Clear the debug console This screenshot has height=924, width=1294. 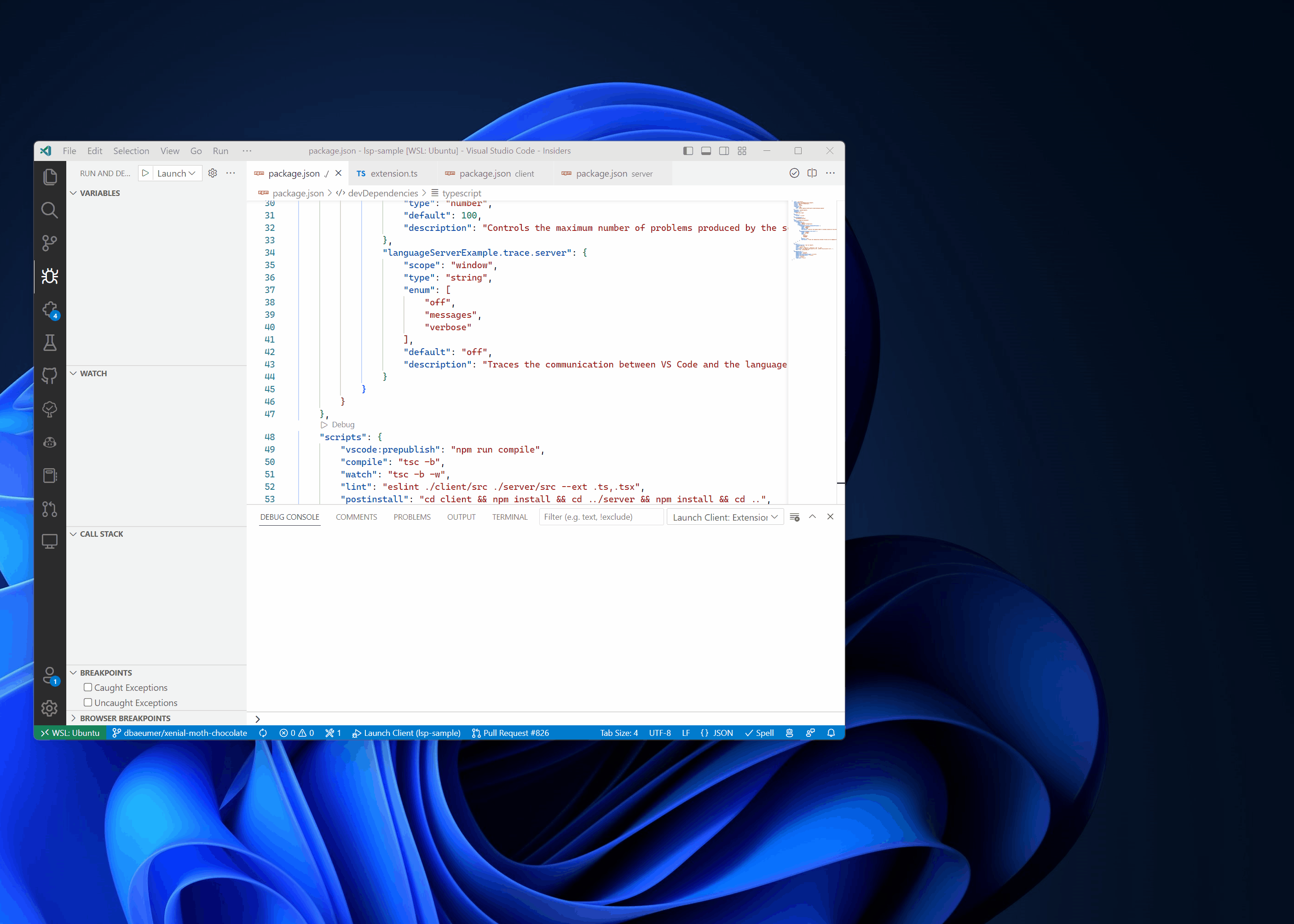click(795, 517)
